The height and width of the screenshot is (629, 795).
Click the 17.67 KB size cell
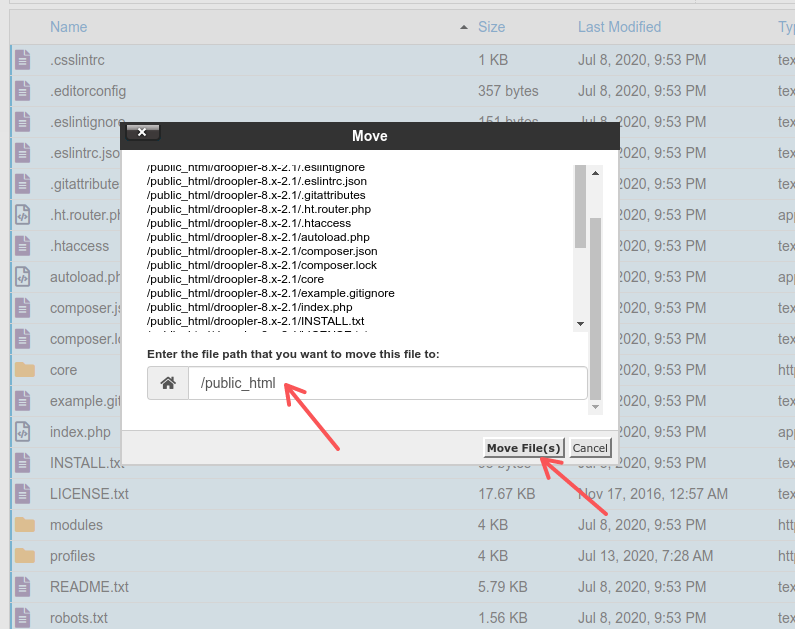507,494
